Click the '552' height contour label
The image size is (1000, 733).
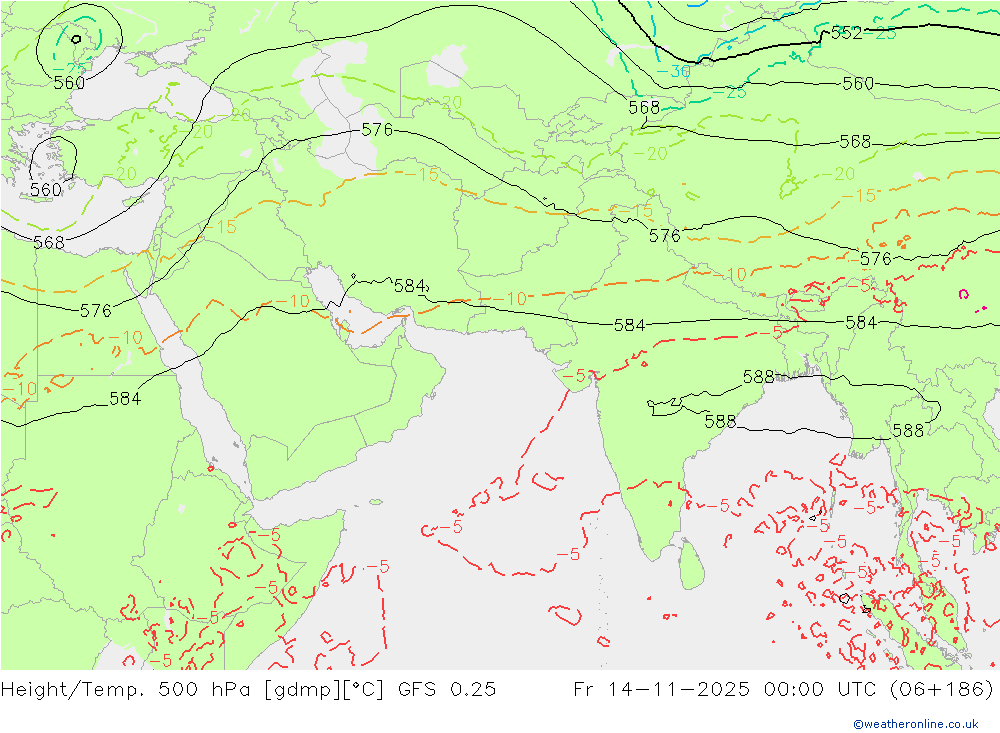pyautogui.click(x=846, y=33)
